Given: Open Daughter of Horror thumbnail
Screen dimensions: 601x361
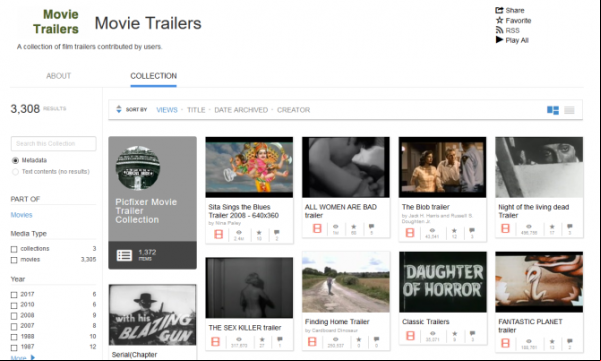Looking at the screenshot, I should (443, 282).
